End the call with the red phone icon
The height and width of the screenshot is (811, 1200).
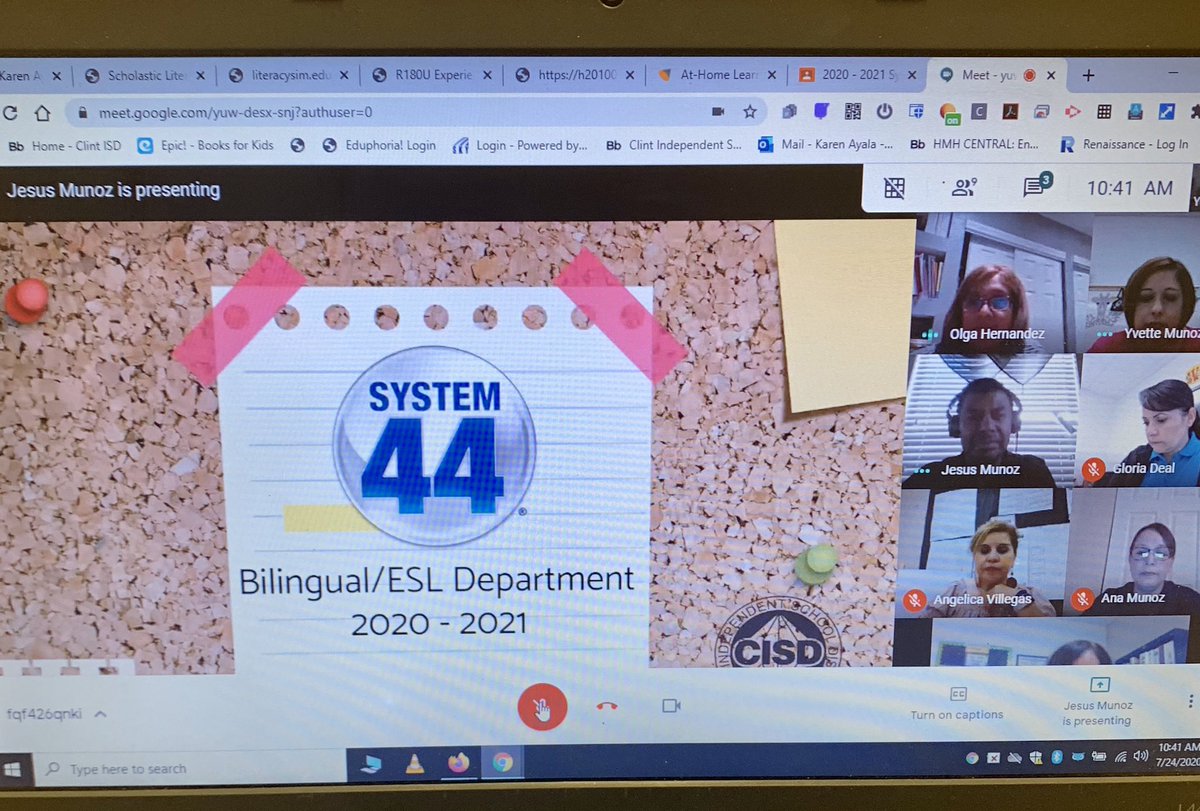[604, 705]
